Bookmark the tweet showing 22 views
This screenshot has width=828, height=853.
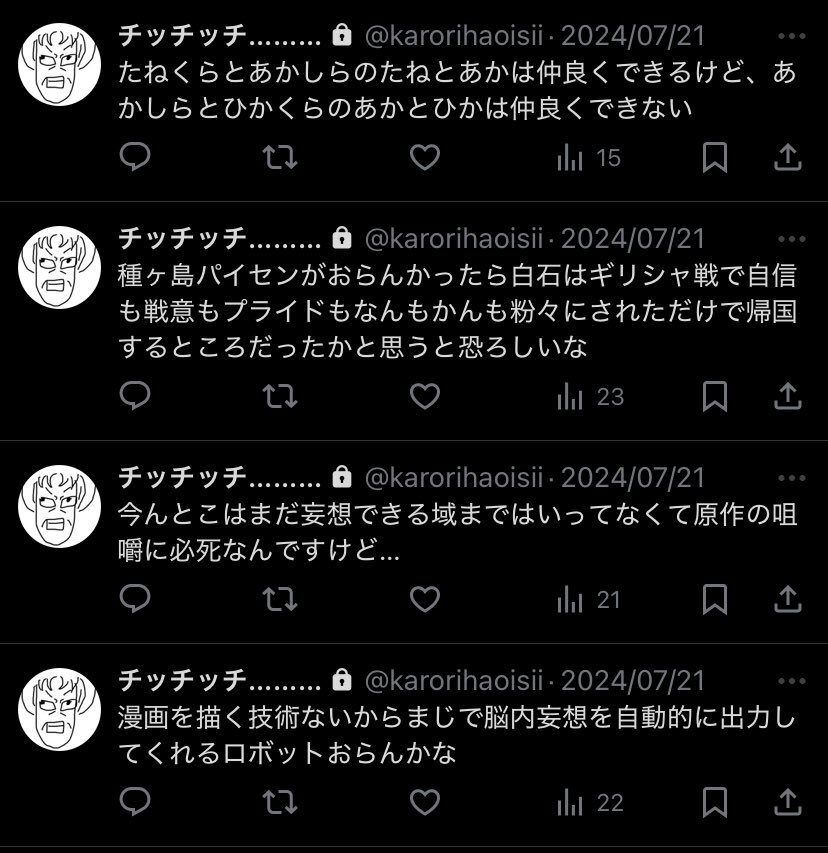[x=714, y=802]
